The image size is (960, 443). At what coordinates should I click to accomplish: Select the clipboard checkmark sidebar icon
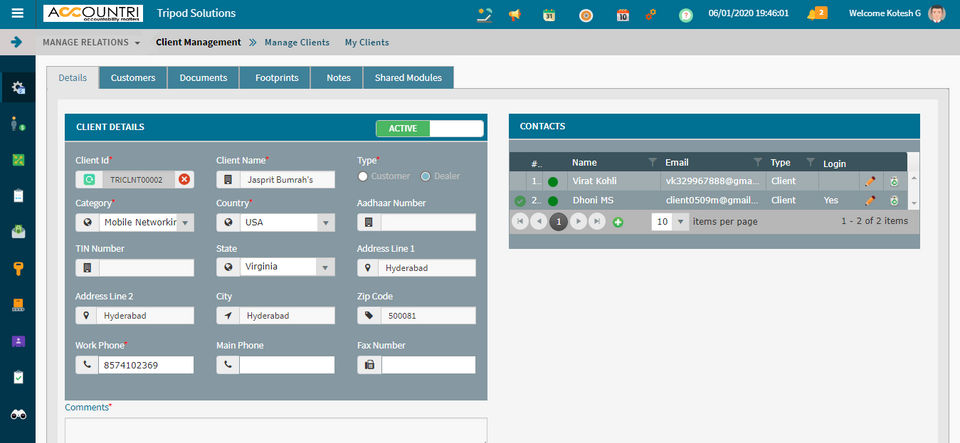click(18, 378)
